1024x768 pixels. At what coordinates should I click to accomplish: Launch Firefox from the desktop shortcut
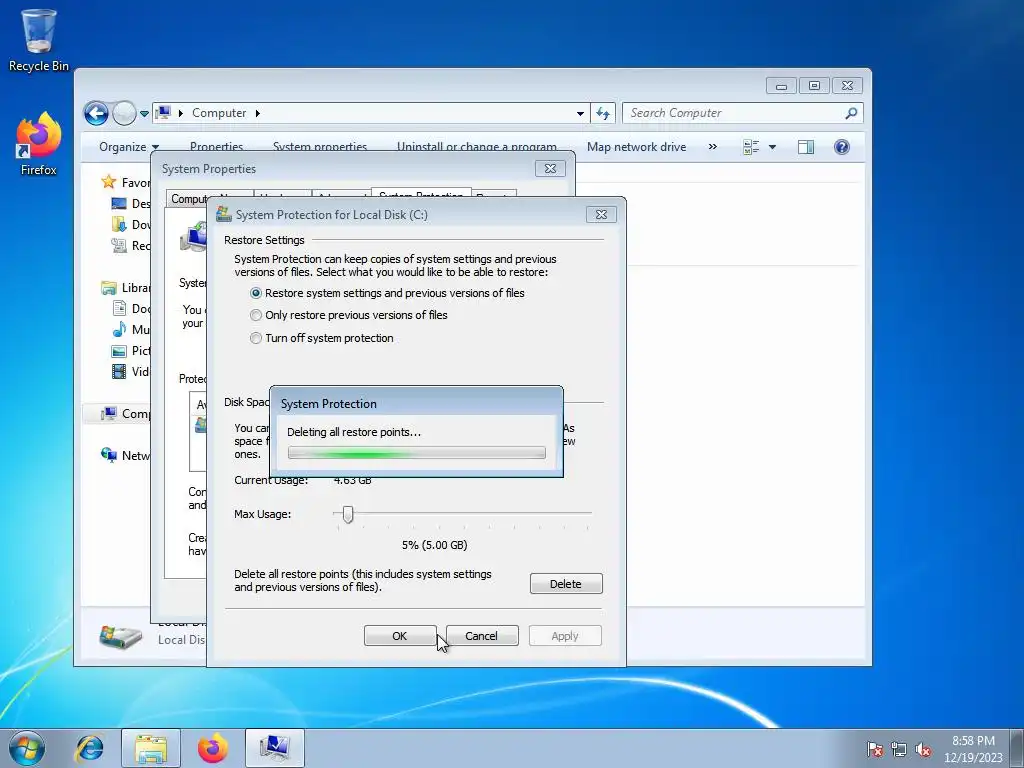(x=39, y=144)
